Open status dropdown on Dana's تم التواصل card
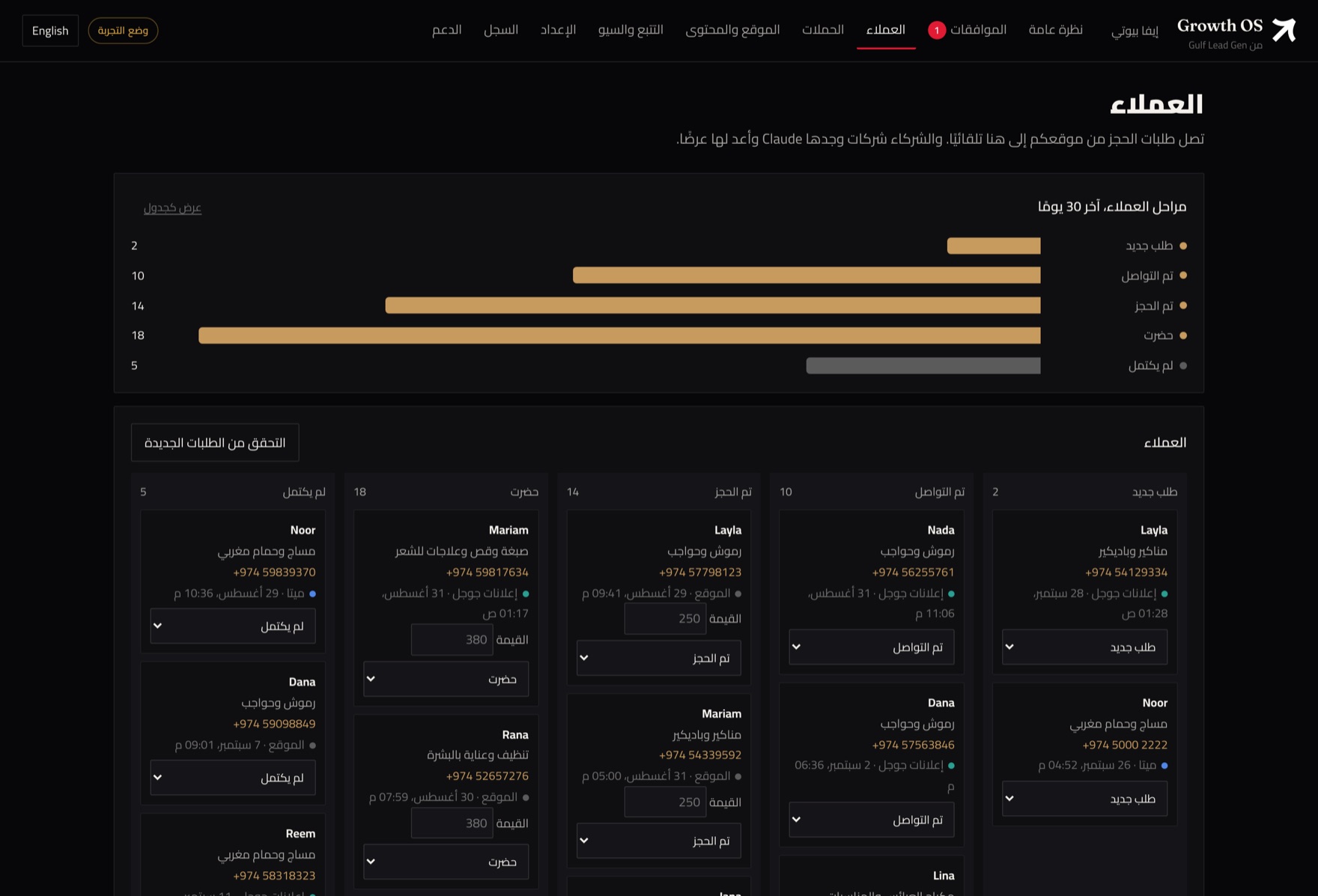Screen dimensions: 1318x896 click(x=872, y=820)
